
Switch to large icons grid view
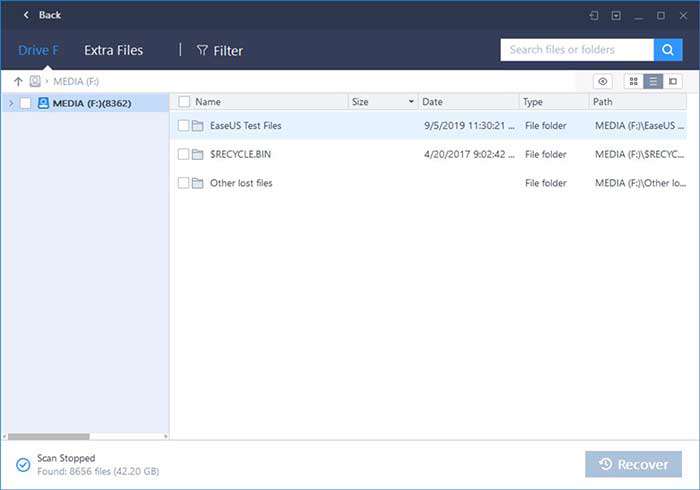click(x=633, y=81)
